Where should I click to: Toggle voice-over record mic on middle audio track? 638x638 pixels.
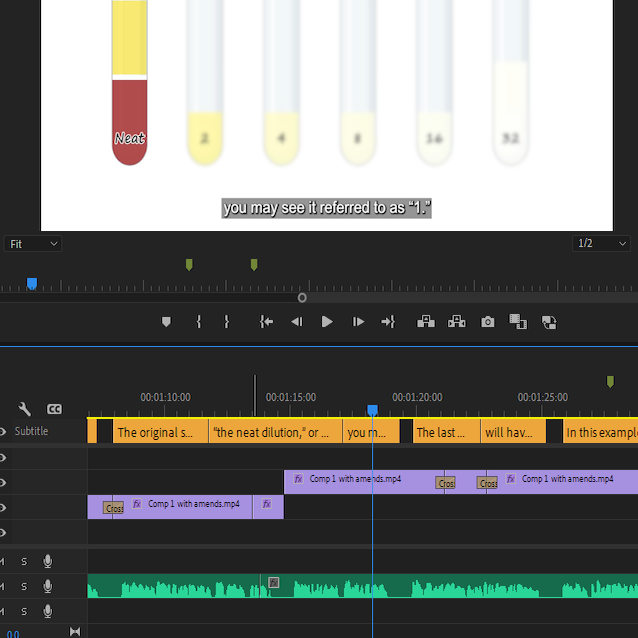[x=47, y=586]
